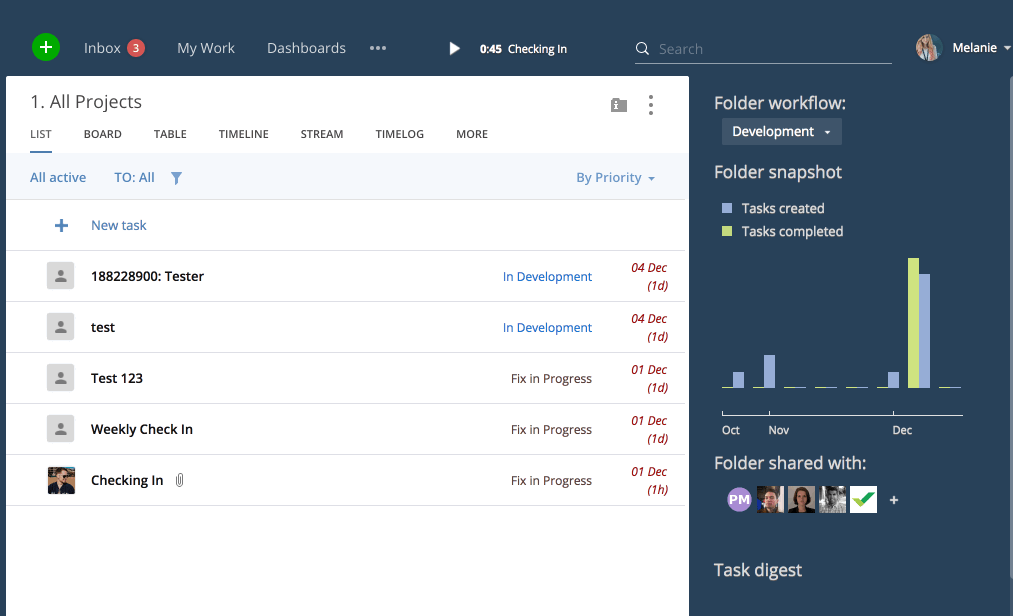Switch to the Board tab
Screen dimensions: 1013x616
pyautogui.click(x=103, y=134)
